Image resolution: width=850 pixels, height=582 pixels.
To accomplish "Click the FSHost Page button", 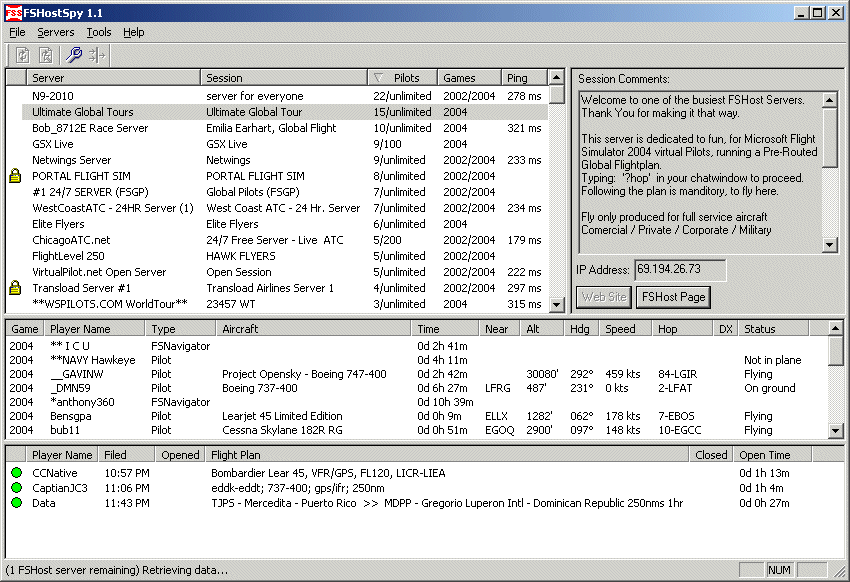I will 673,297.
